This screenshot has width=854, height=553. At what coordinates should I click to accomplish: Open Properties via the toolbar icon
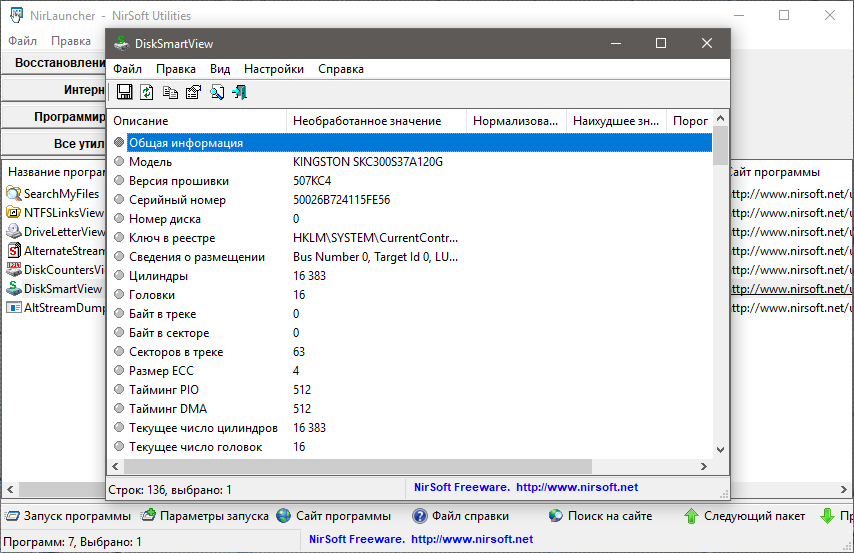(x=193, y=93)
